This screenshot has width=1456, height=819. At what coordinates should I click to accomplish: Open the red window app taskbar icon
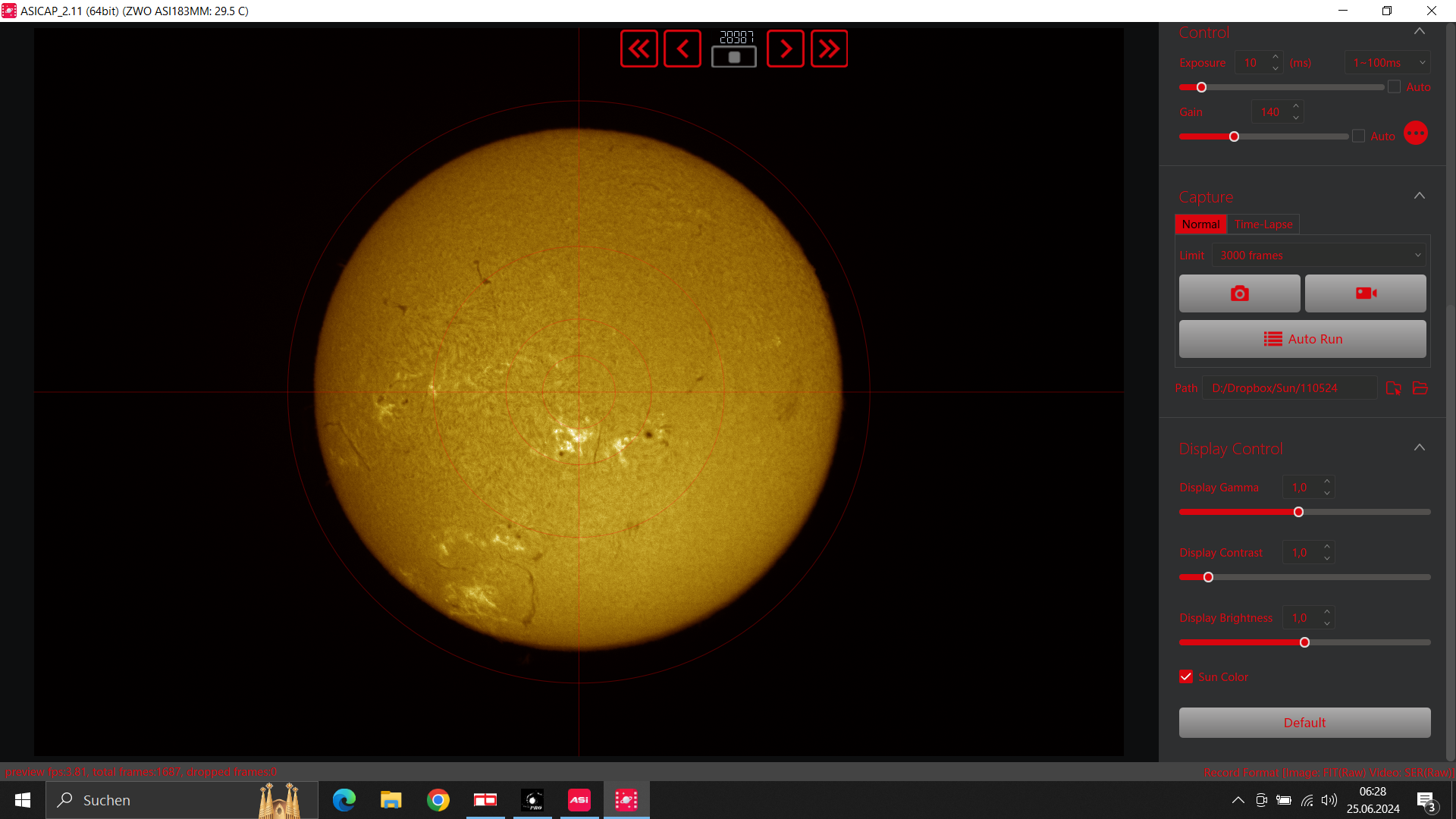485,800
